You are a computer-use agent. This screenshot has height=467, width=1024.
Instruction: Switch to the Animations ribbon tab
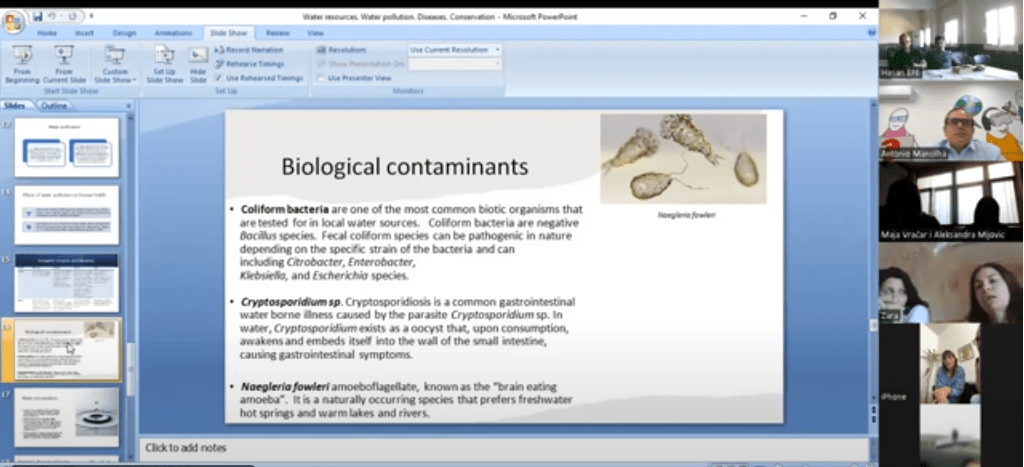(173, 33)
